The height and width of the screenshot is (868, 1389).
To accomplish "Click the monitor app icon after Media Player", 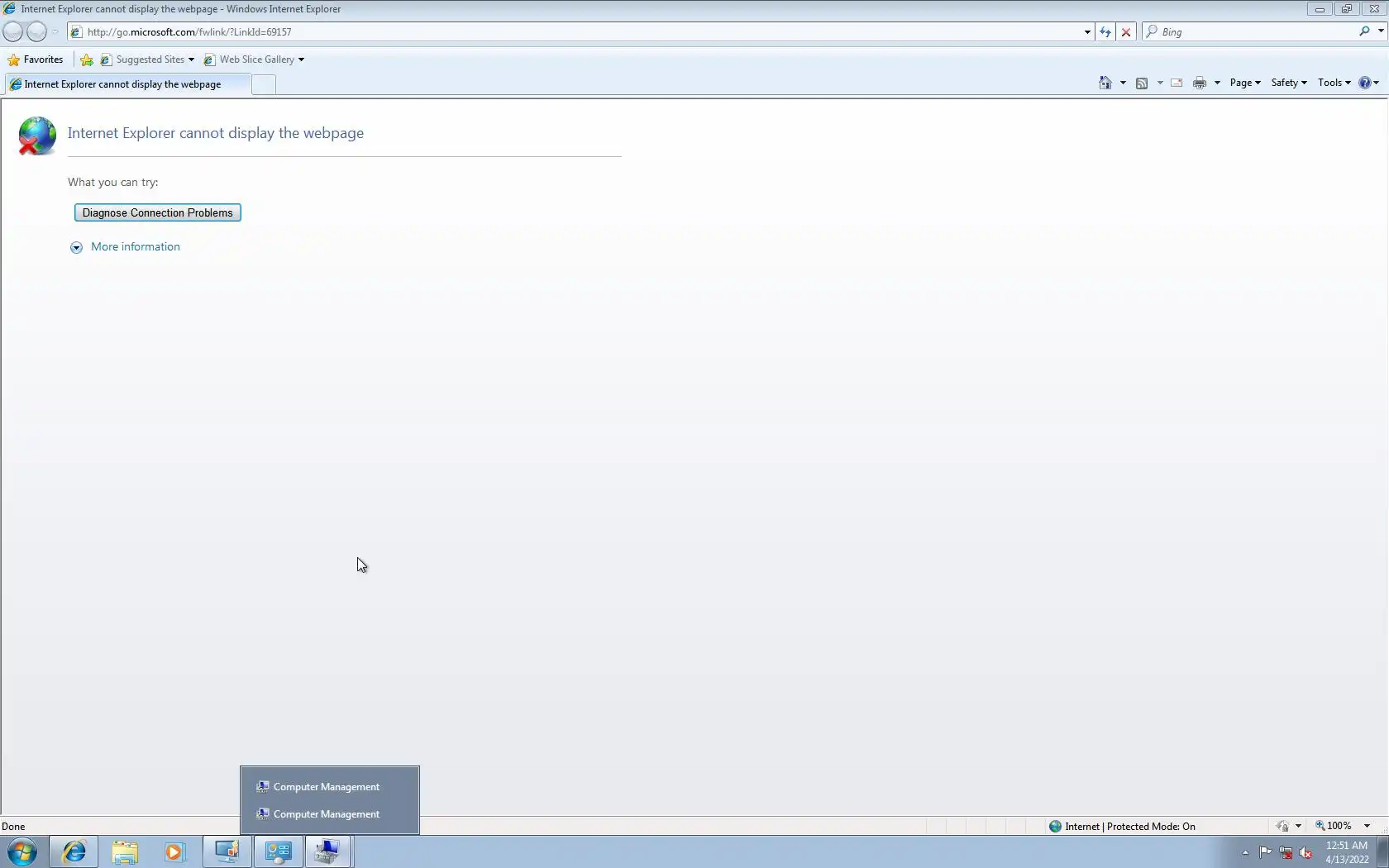I will [227, 851].
